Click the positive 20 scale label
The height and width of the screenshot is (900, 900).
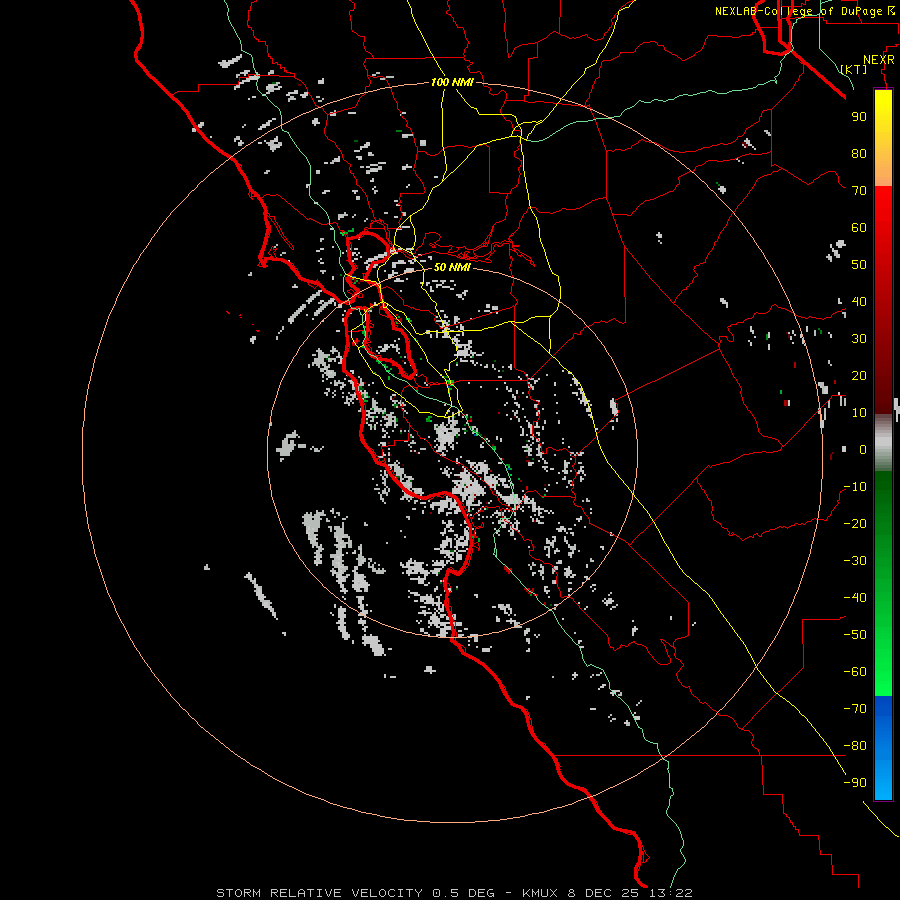tap(859, 375)
